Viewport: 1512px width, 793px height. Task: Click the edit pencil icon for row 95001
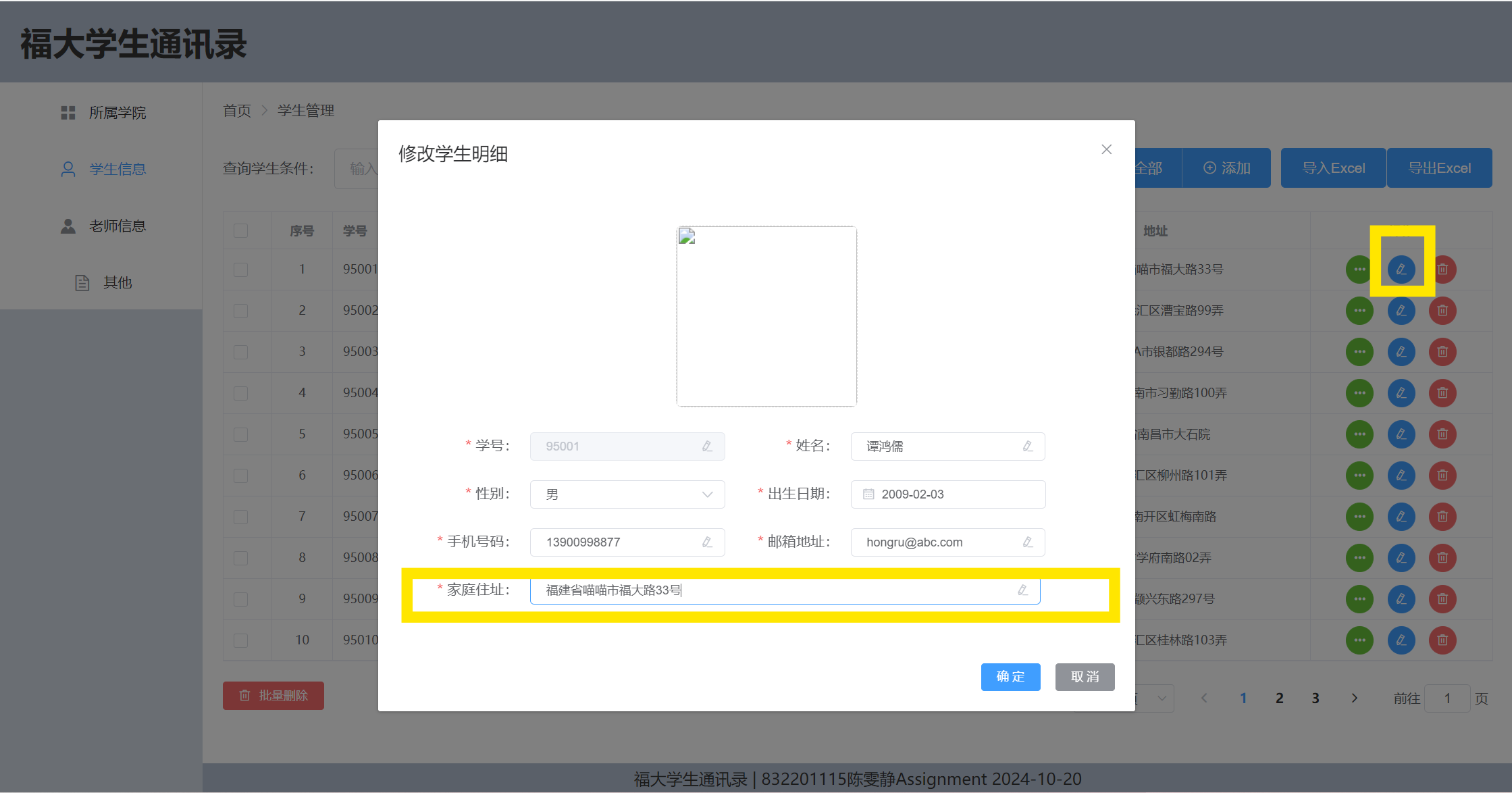pos(1401,270)
